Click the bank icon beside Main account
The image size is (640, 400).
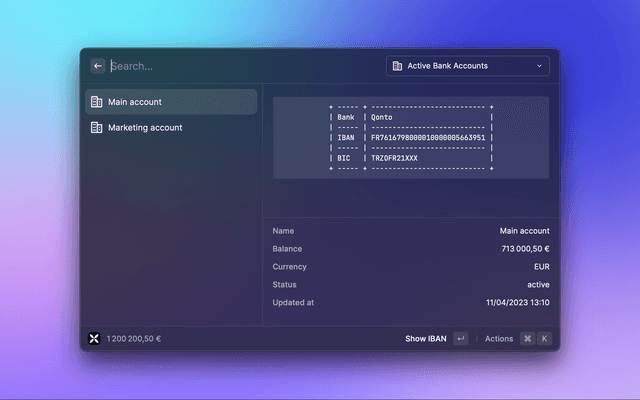tap(97, 102)
